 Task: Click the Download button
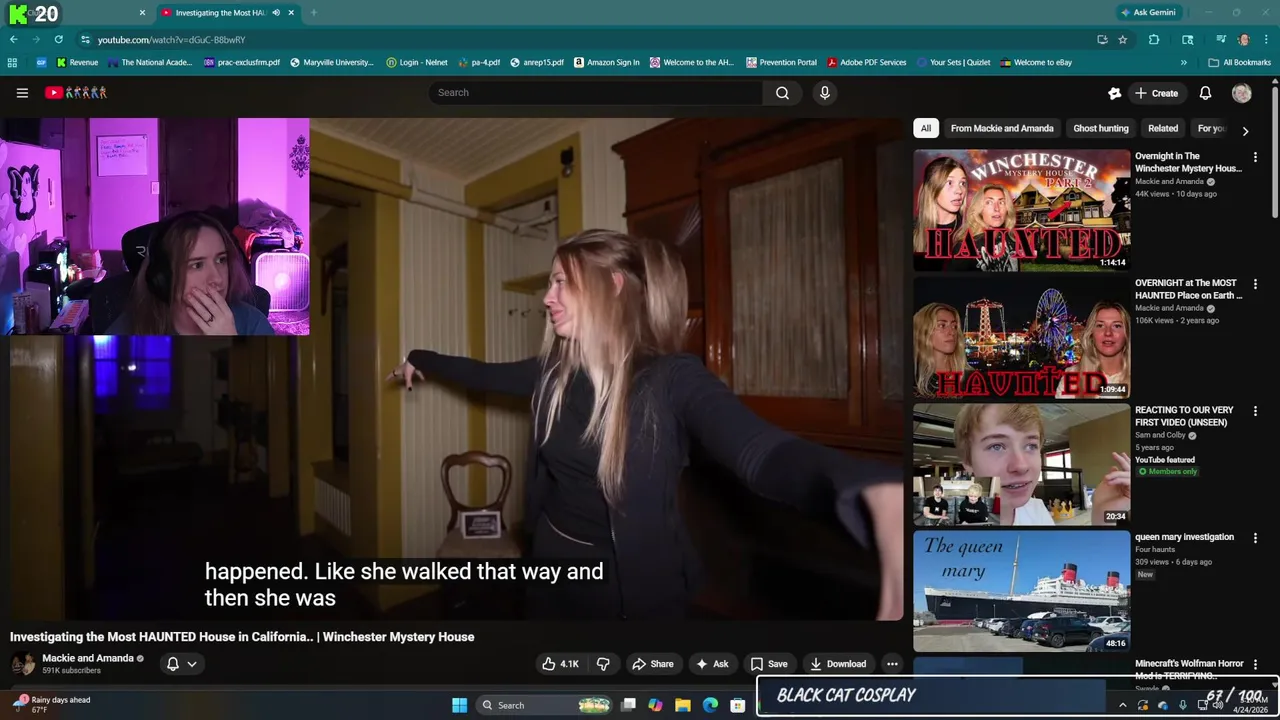[x=838, y=664]
